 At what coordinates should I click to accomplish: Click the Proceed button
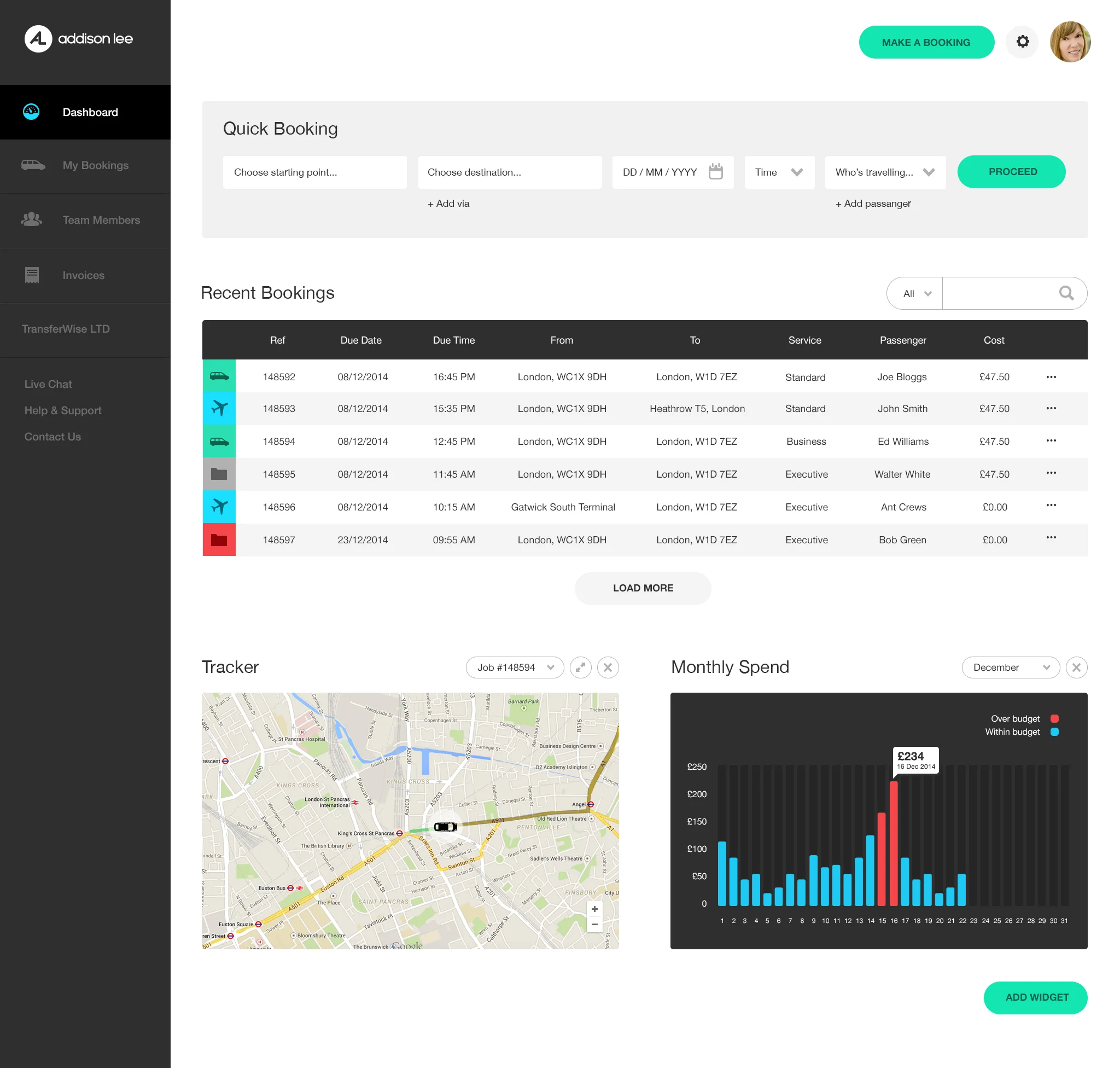click(1011, 172)
